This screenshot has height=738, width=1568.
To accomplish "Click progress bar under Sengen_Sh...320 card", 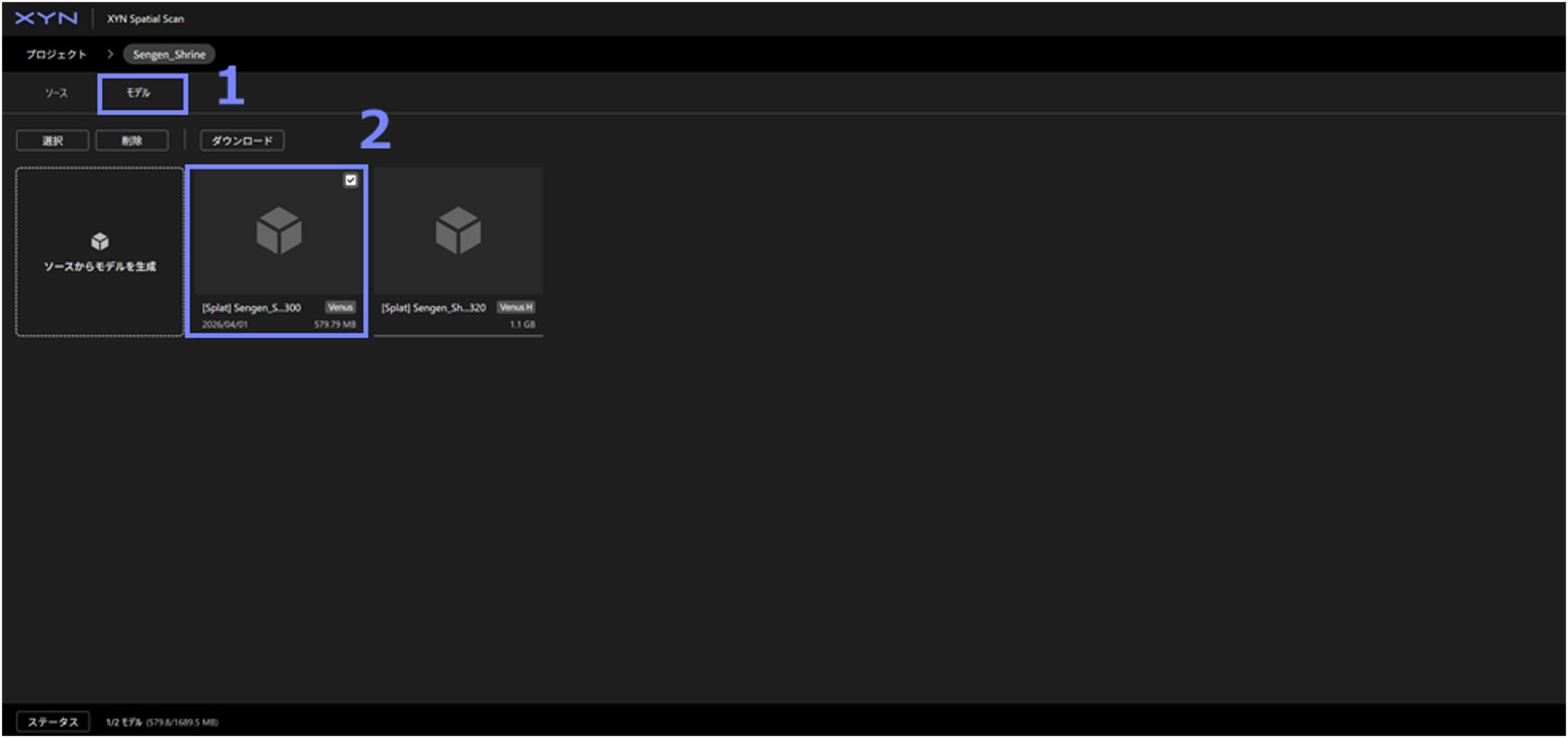I will click(x=458, y=335).
